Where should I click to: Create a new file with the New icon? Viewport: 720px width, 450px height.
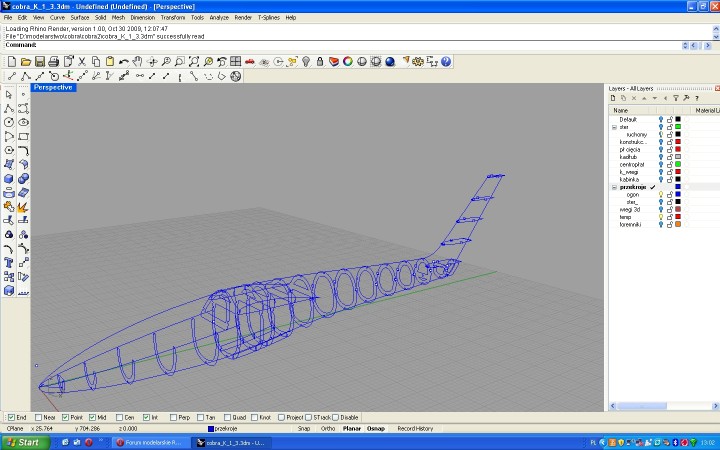pyautogui.click(x=12, y=62)
